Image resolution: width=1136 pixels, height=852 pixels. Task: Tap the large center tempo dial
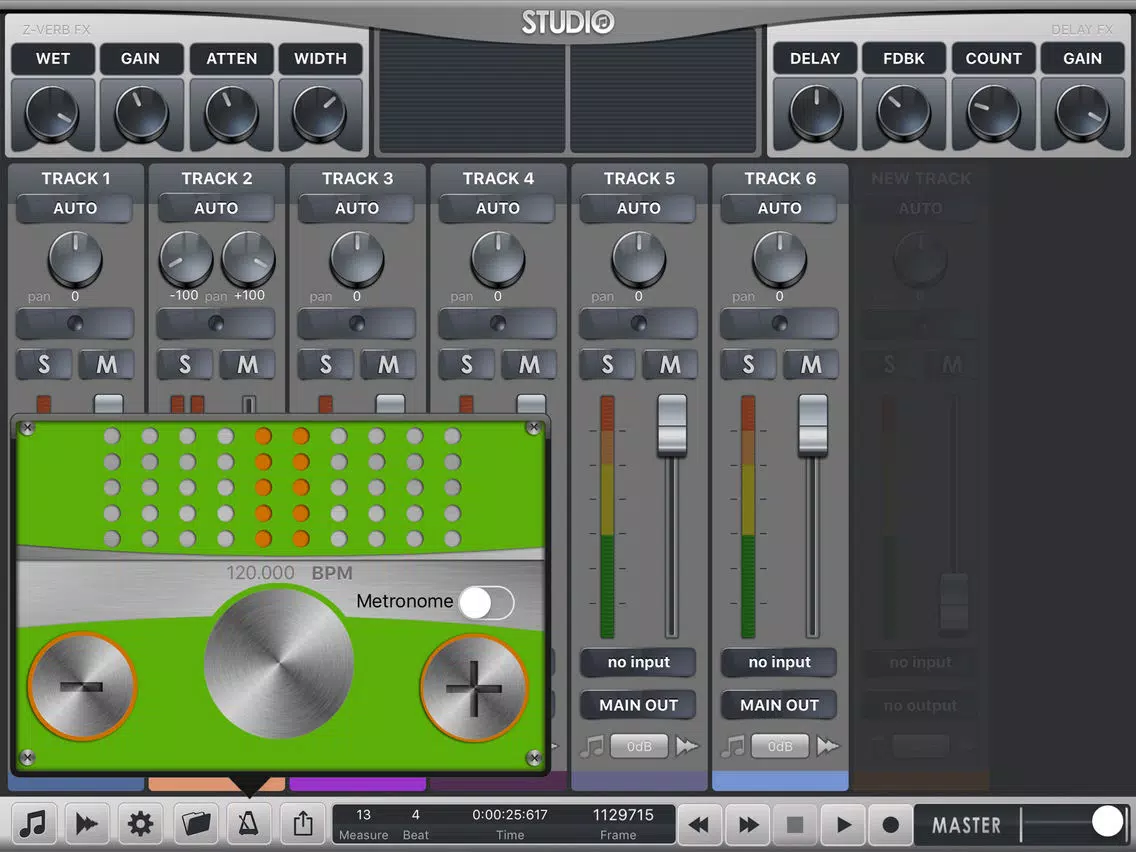279,663
